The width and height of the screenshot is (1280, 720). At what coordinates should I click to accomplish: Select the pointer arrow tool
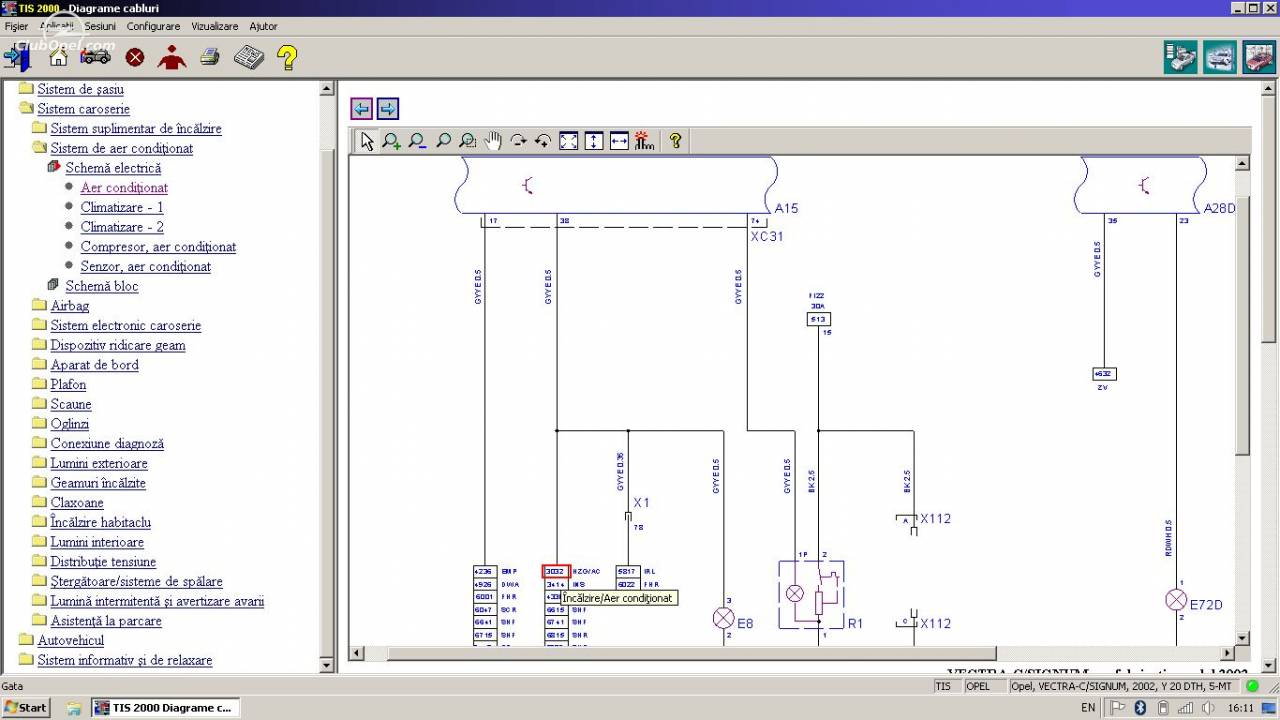coord(367,141)
